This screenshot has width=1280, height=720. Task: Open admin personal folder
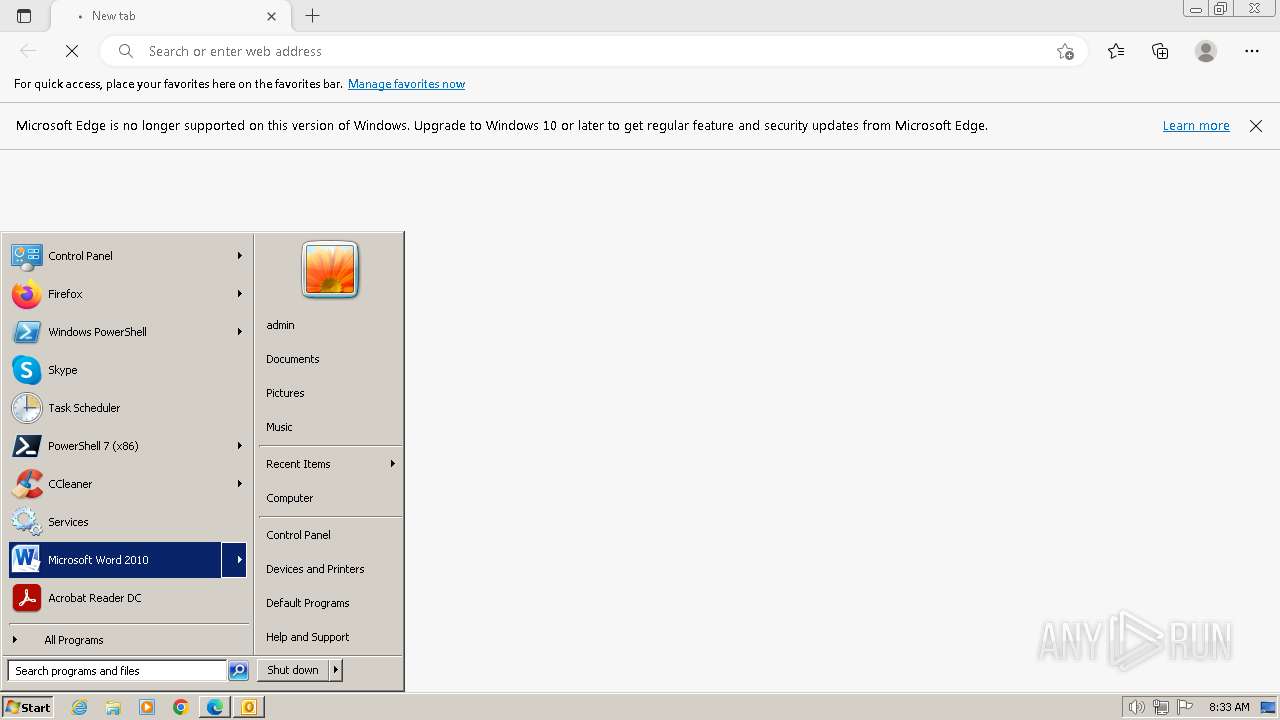point(330,325)
